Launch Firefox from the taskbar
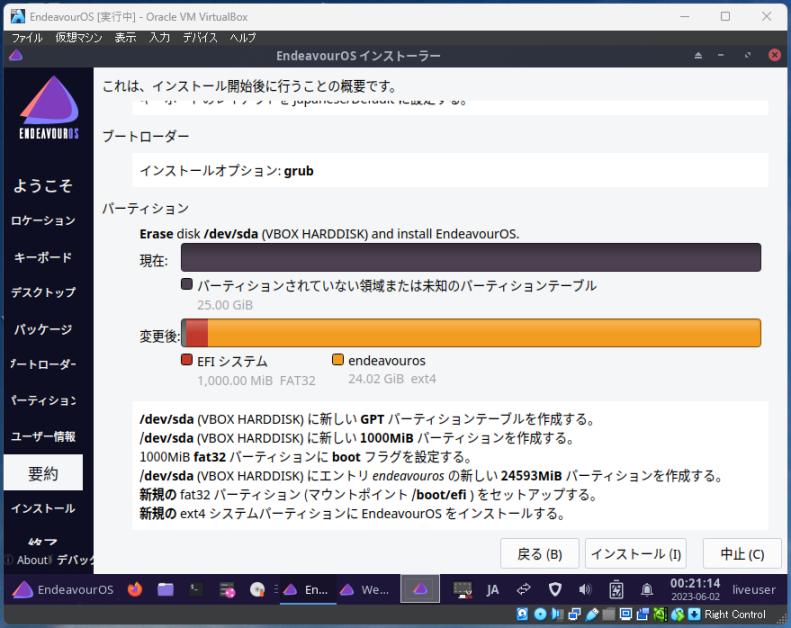This screenshot has height=628, width=791. click(x=135, y=589)
